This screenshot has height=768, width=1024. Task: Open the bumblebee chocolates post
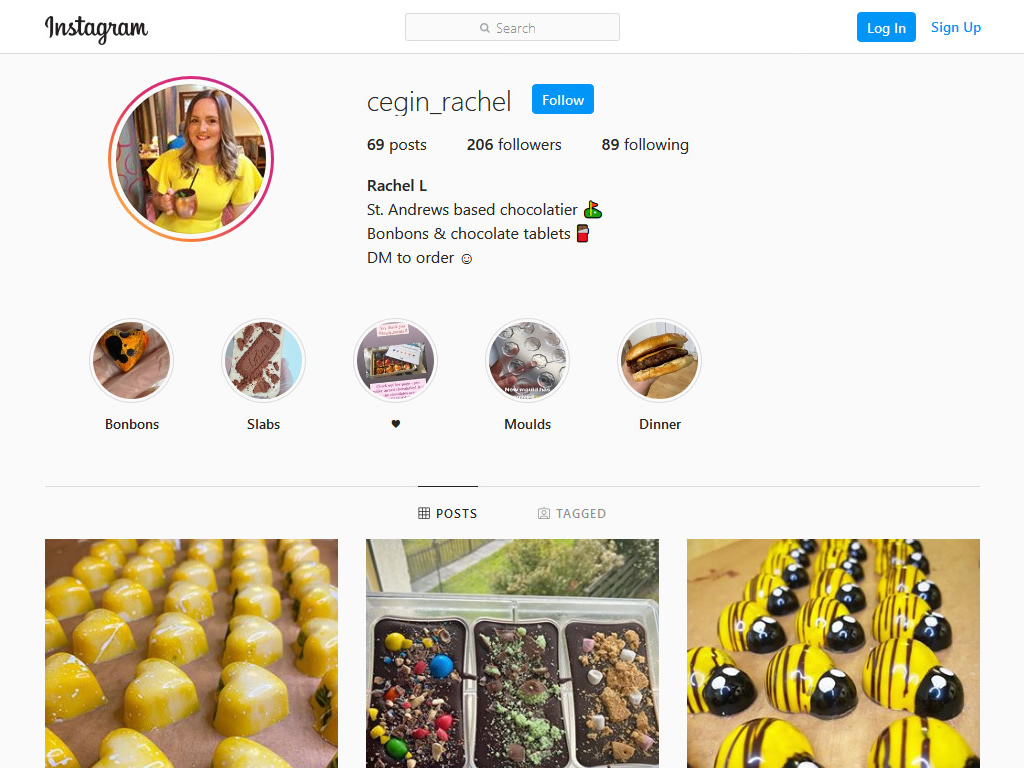[833, 653]
